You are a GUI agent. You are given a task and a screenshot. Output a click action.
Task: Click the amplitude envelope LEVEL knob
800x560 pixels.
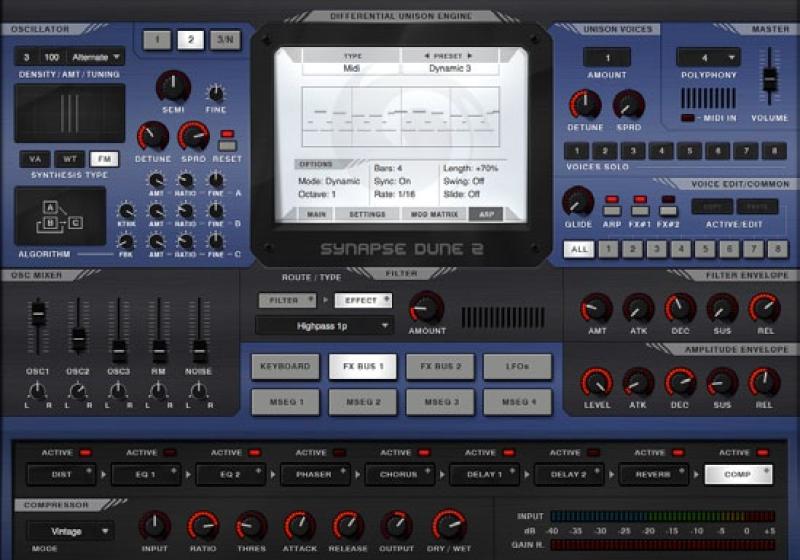coord(597,382)
